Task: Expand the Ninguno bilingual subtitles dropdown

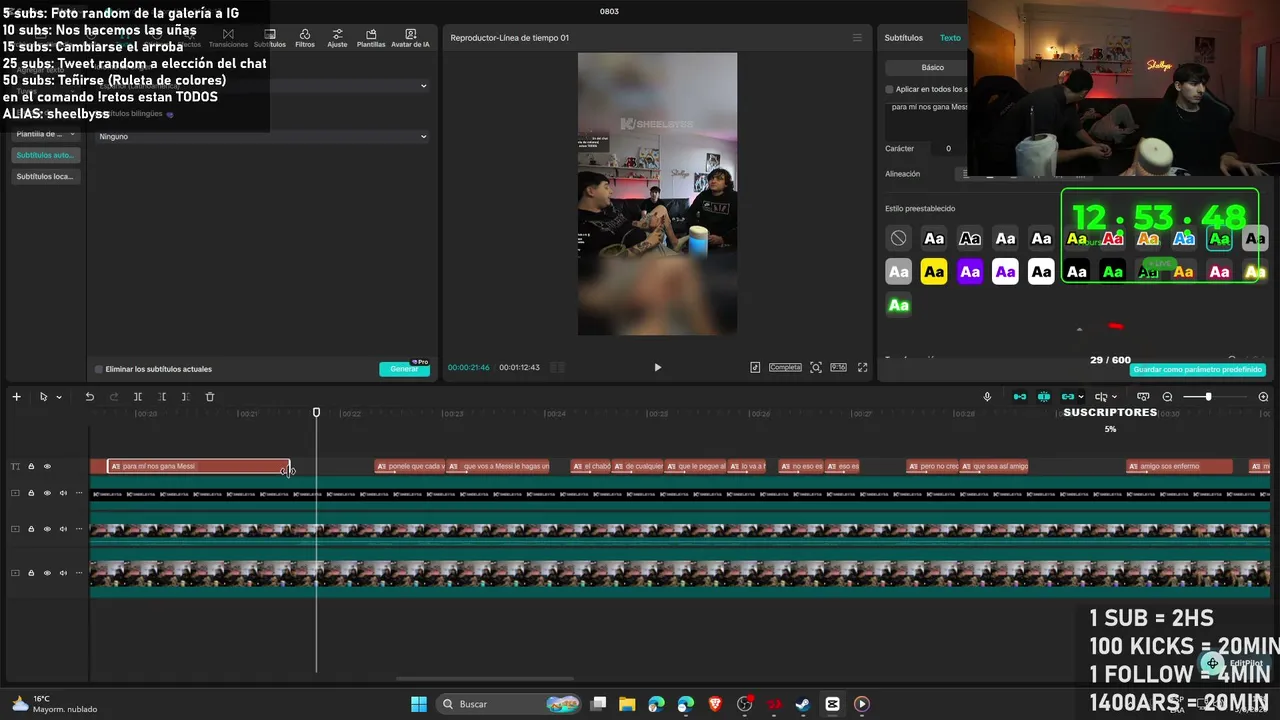Action: (x=262, y=136)
